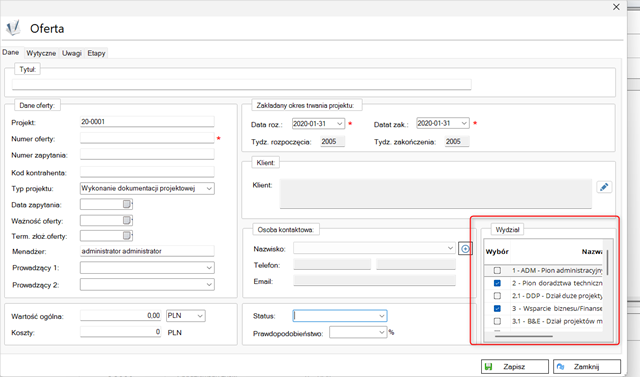Click the Tydz. rozpoczęcia field 2005

pos(333,142)
